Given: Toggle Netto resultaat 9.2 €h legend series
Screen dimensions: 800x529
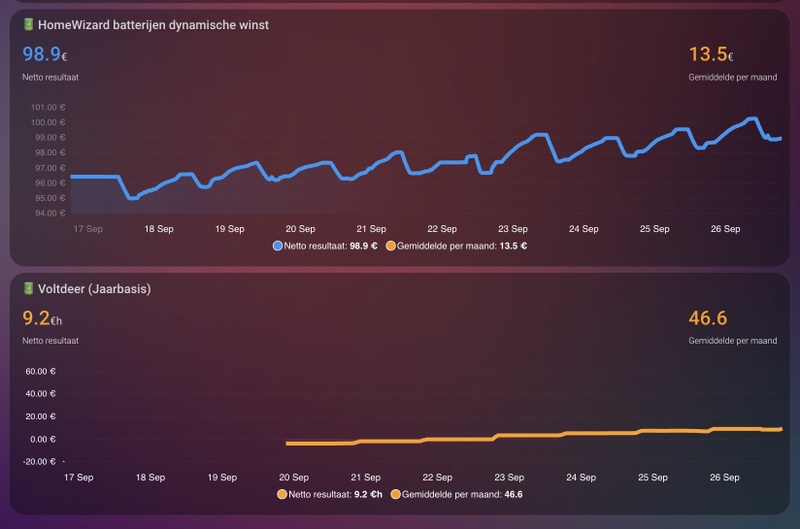Looking at the screenshot, I should tap(330, 494).
